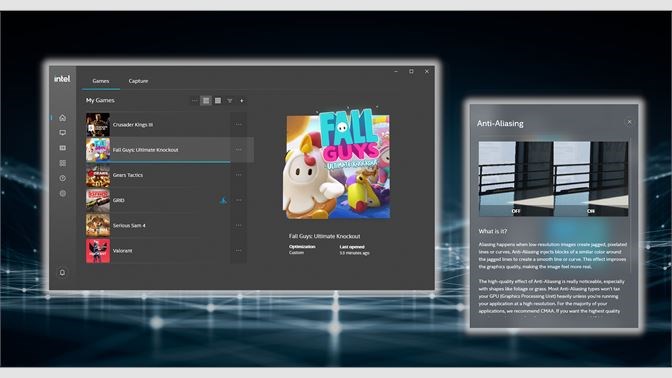Screen dimensions: 672x378
Task: Click the Anti-Aliasing OFF/ON comparison image
Action: tap(553, 179)
